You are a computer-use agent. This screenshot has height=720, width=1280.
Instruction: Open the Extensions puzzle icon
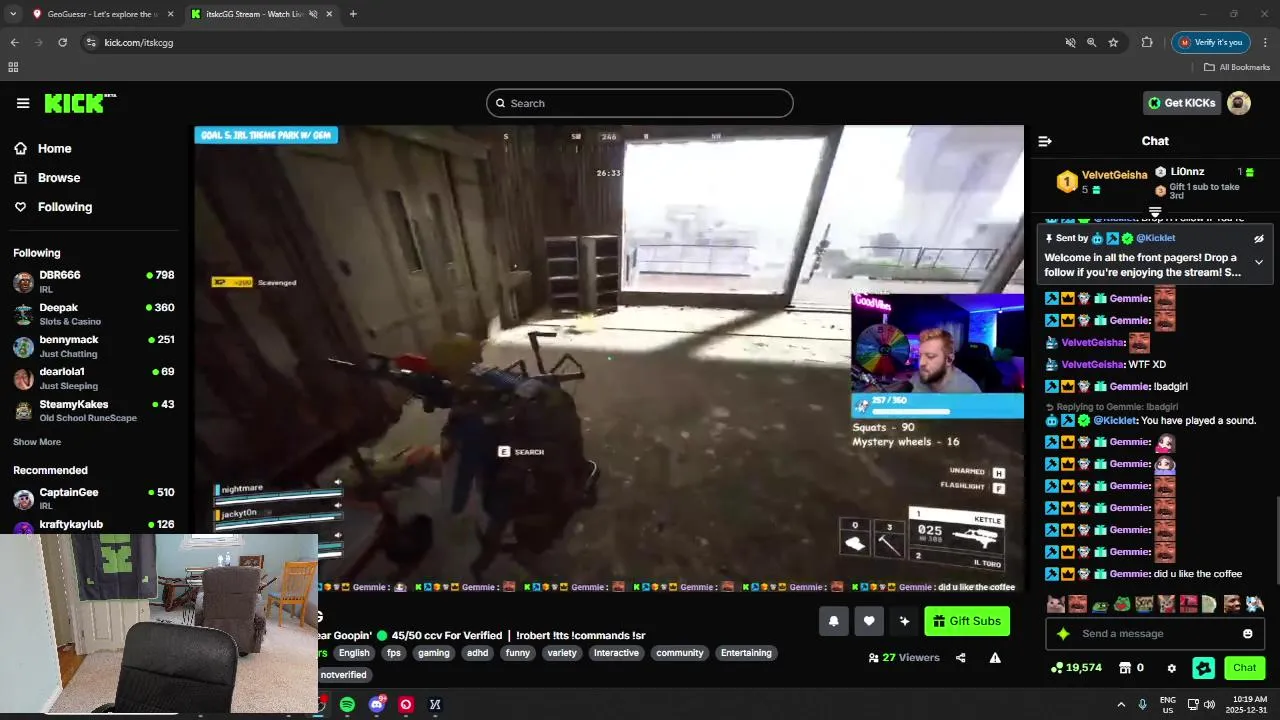point(1147,42)
